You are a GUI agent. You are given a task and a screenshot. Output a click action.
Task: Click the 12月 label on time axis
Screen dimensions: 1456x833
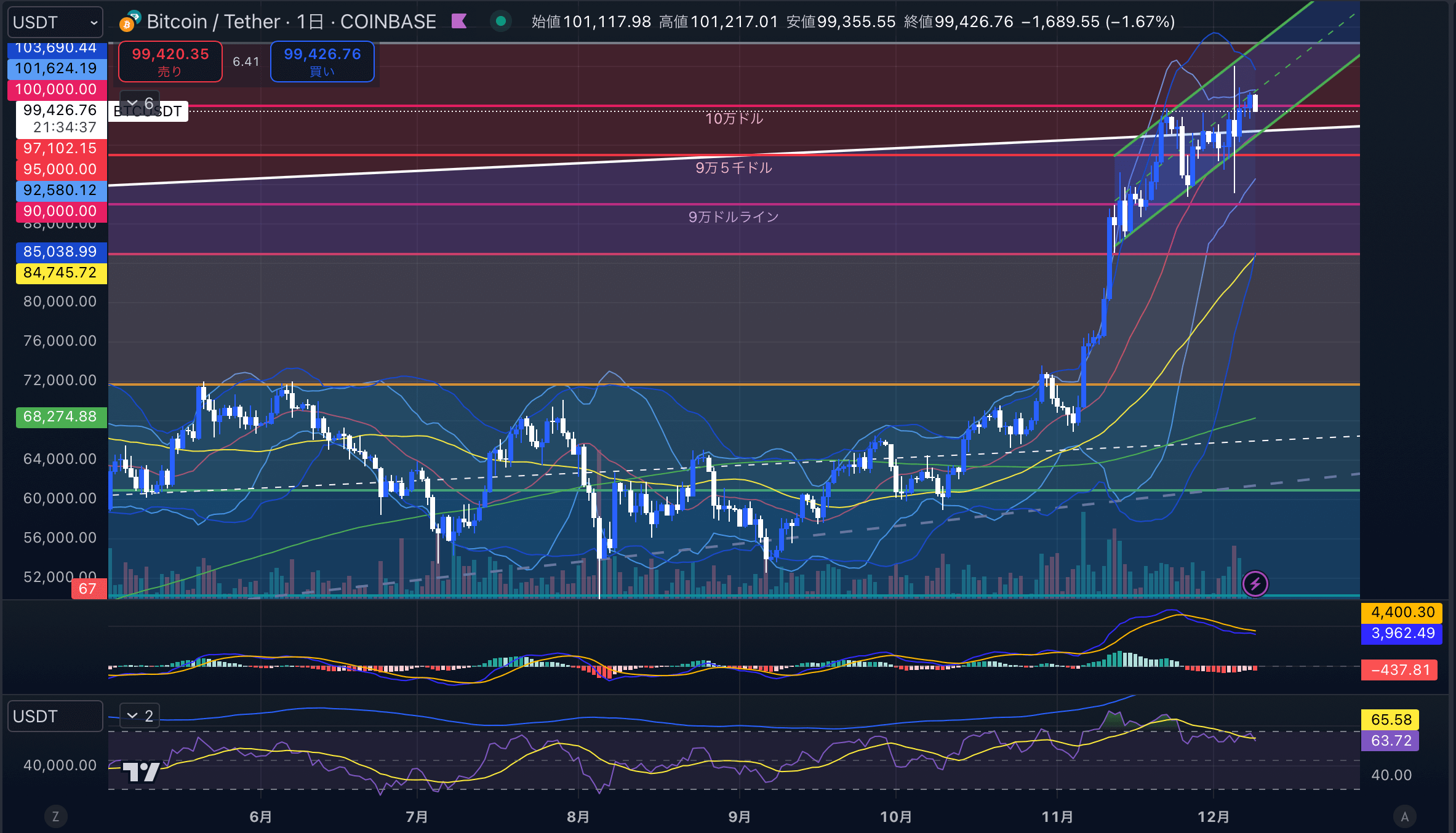click(x=1214, y=817)
